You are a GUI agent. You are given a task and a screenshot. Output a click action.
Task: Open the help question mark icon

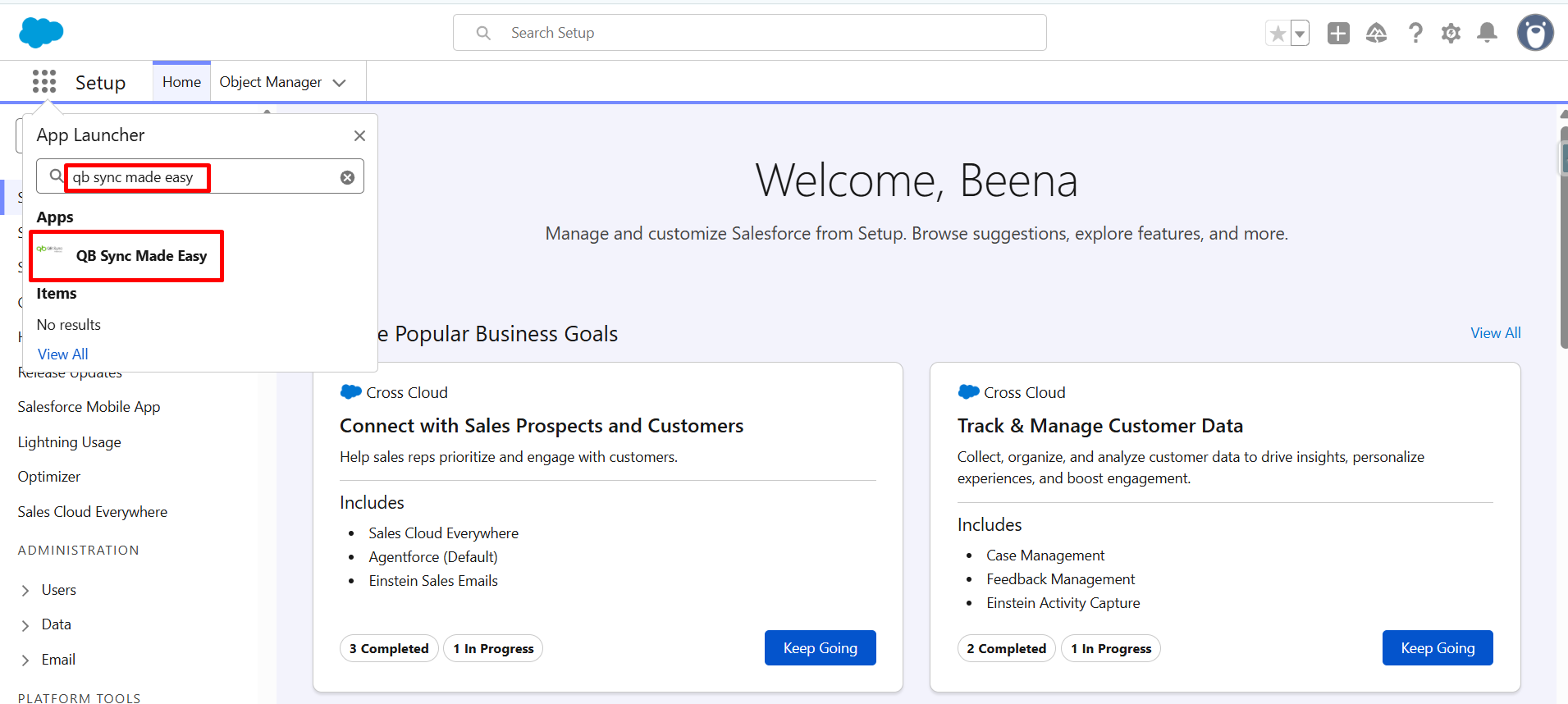[1415, 34]
